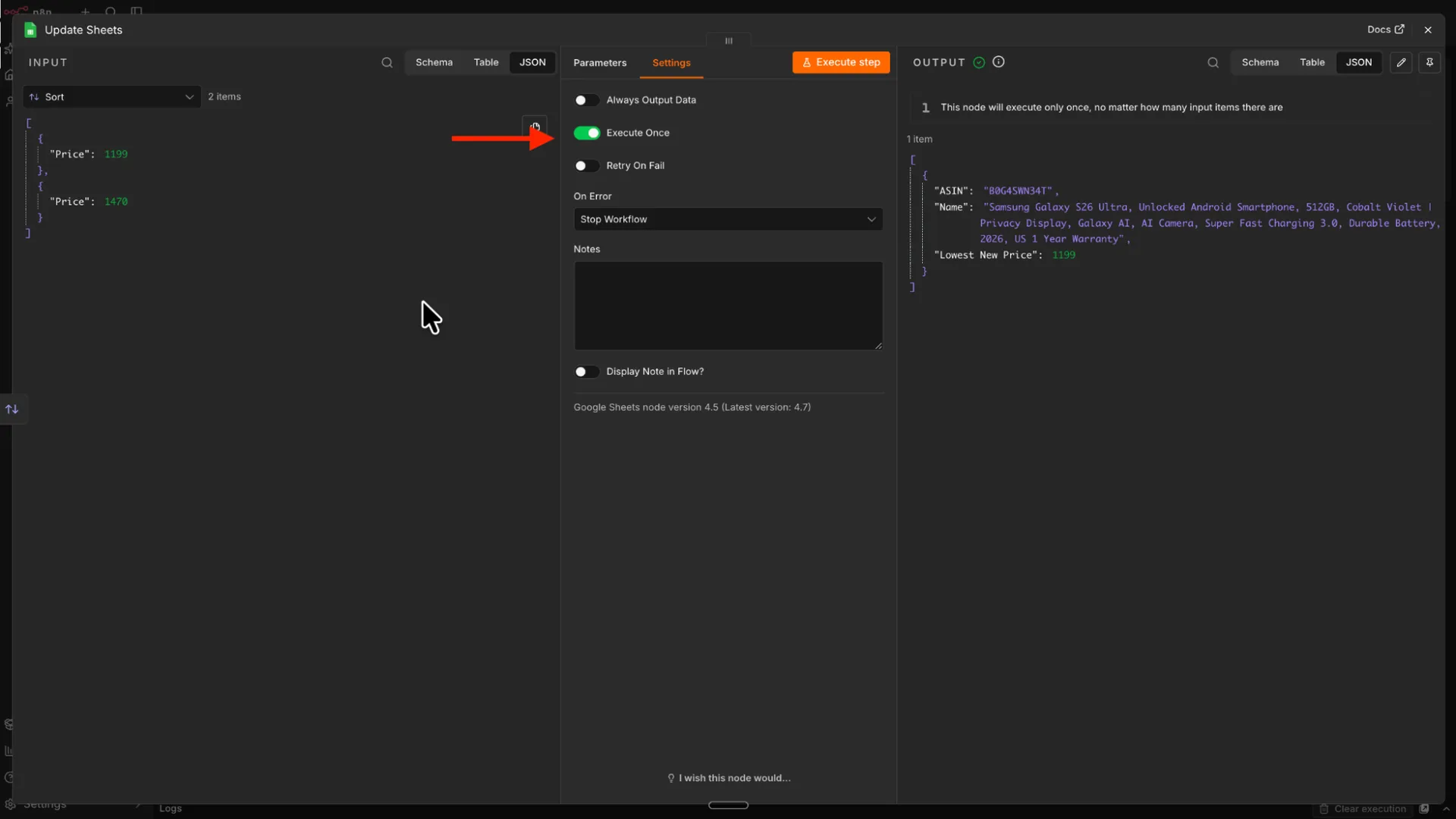Disable the Execute Once switch

pyautogui.click(x=586, y=133)
